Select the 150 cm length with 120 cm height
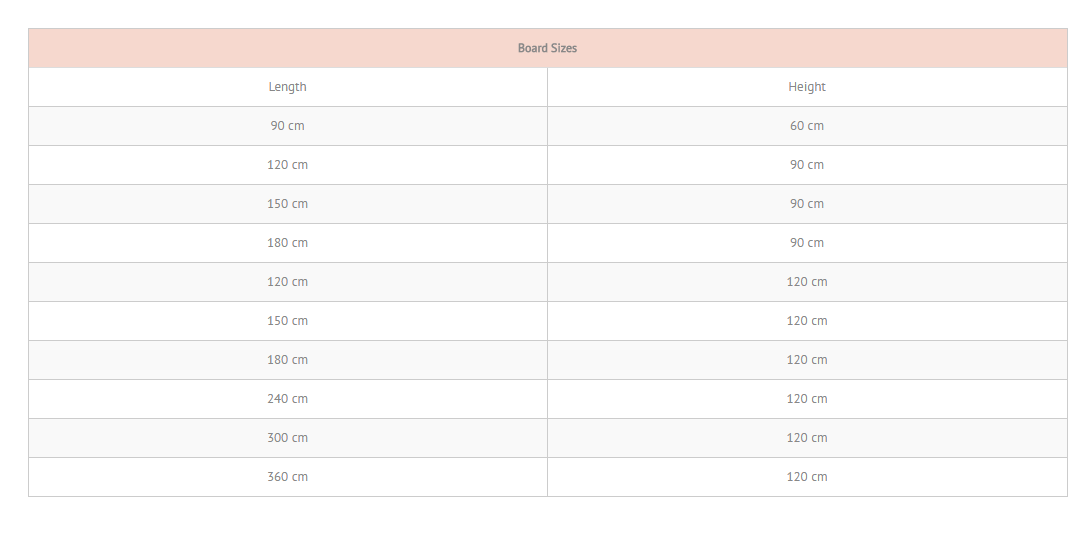This screenshot has width=1092, height=534. [288, 321]
